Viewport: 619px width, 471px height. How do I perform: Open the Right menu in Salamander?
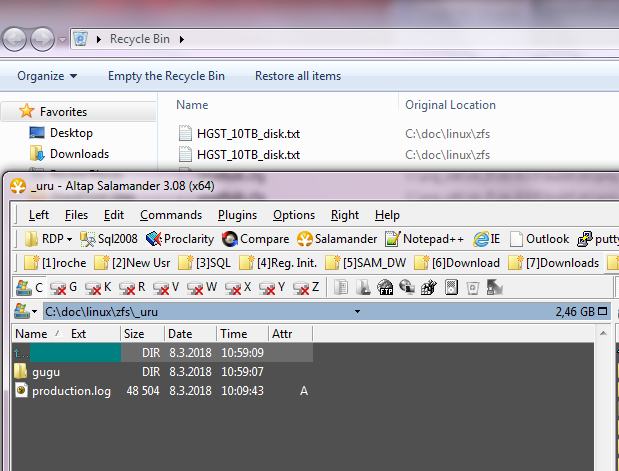345,215
